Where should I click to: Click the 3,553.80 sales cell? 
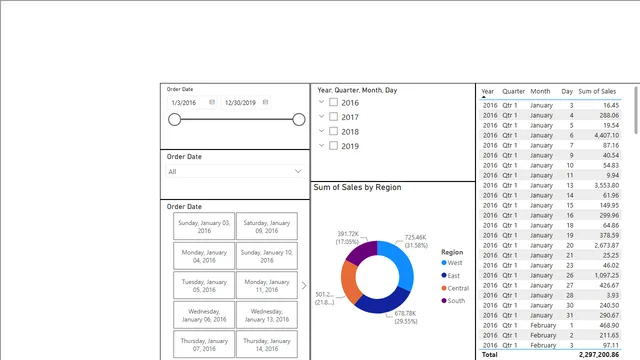coord(607,185)
